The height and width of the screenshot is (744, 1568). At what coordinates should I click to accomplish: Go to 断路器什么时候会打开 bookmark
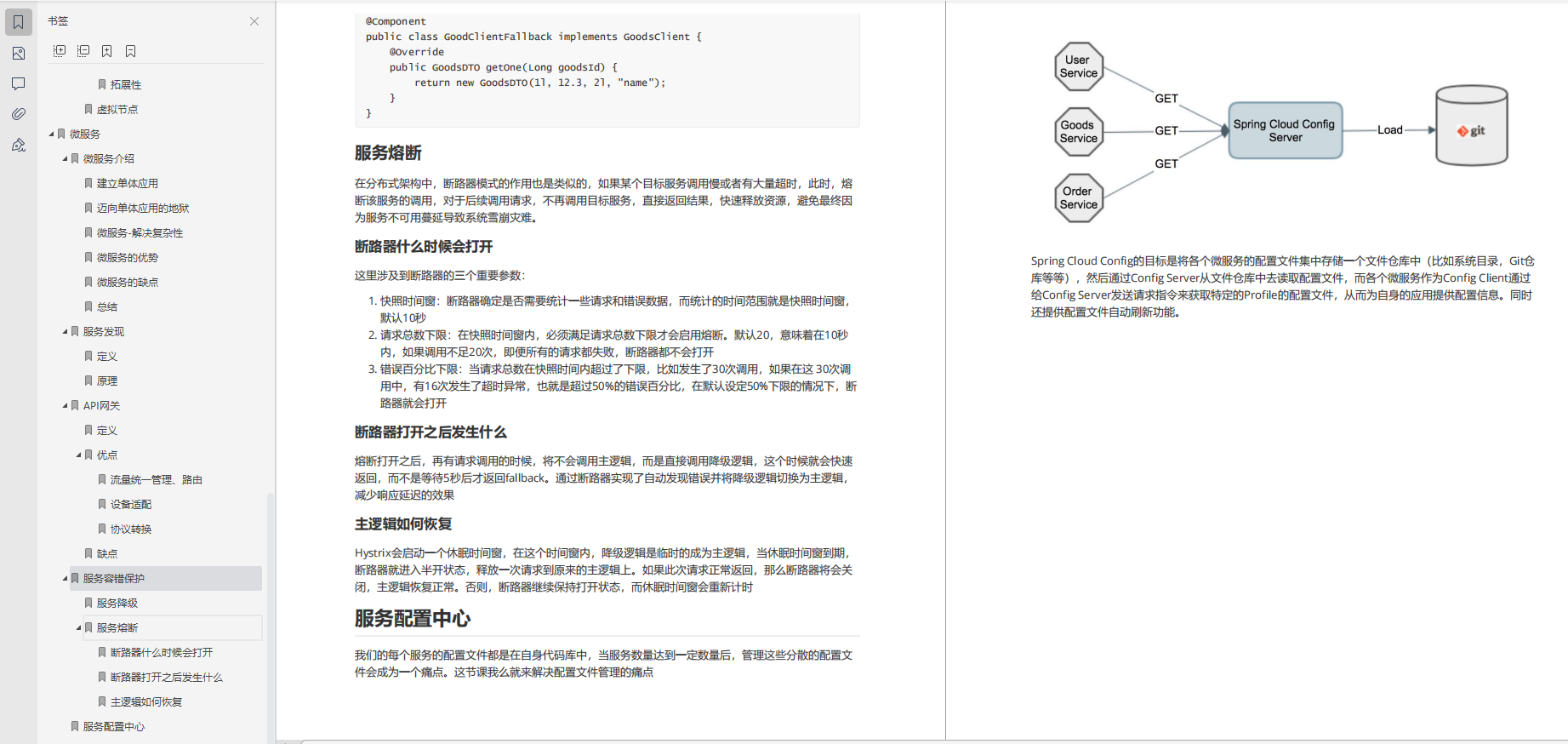(x=162, y=652)
